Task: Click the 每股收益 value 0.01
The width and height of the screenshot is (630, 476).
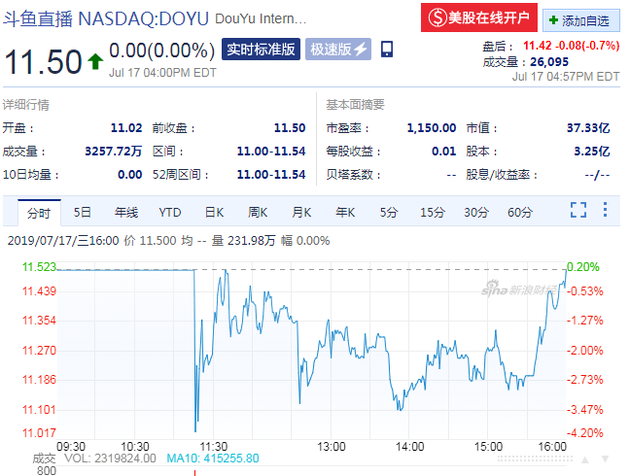Action: point(444,151)
